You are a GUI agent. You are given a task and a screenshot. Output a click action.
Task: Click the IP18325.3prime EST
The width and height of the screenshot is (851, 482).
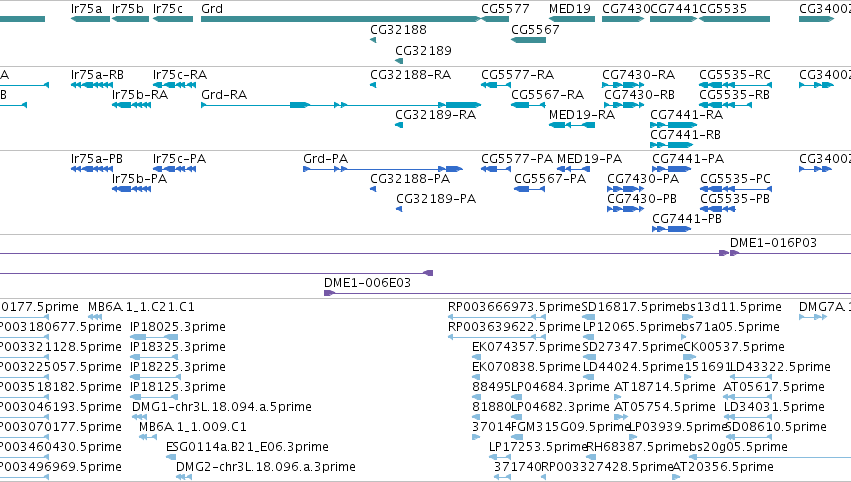154,357
